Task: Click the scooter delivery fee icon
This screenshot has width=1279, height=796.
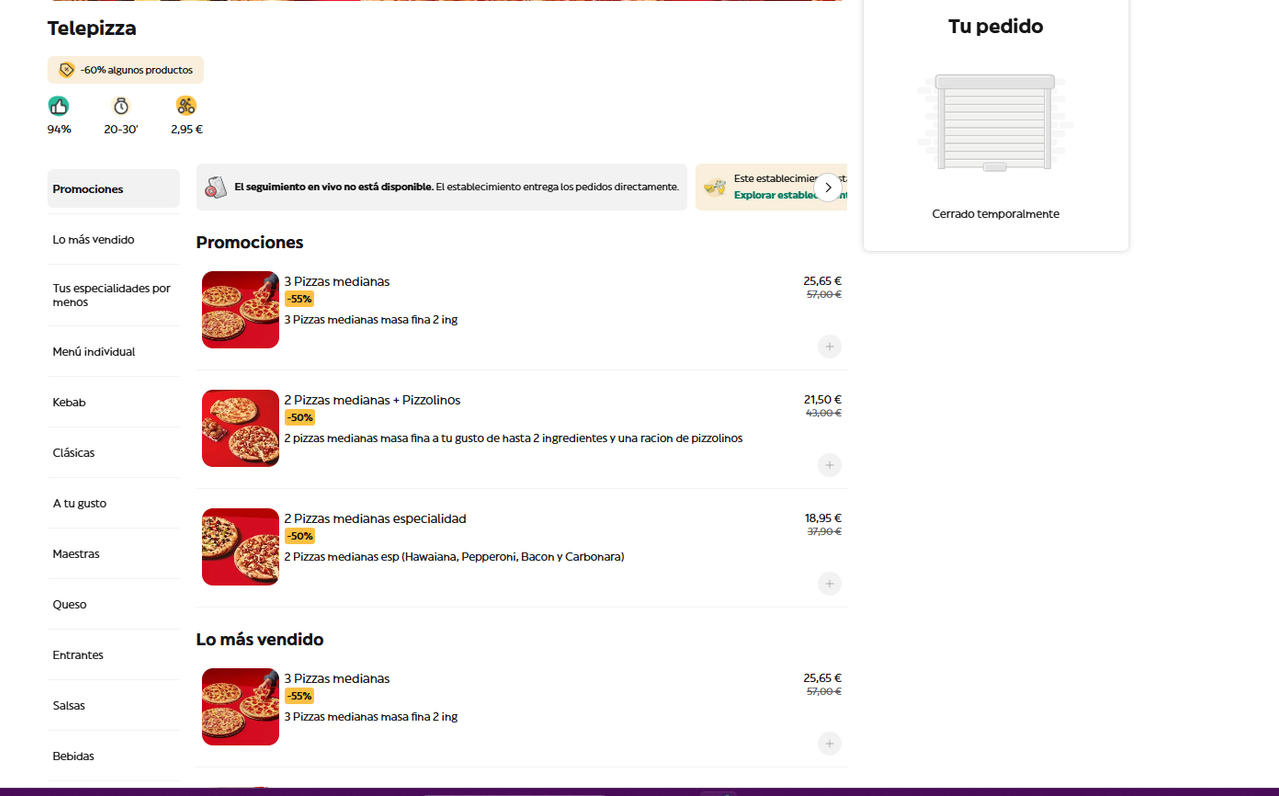Action: [186, 106]
